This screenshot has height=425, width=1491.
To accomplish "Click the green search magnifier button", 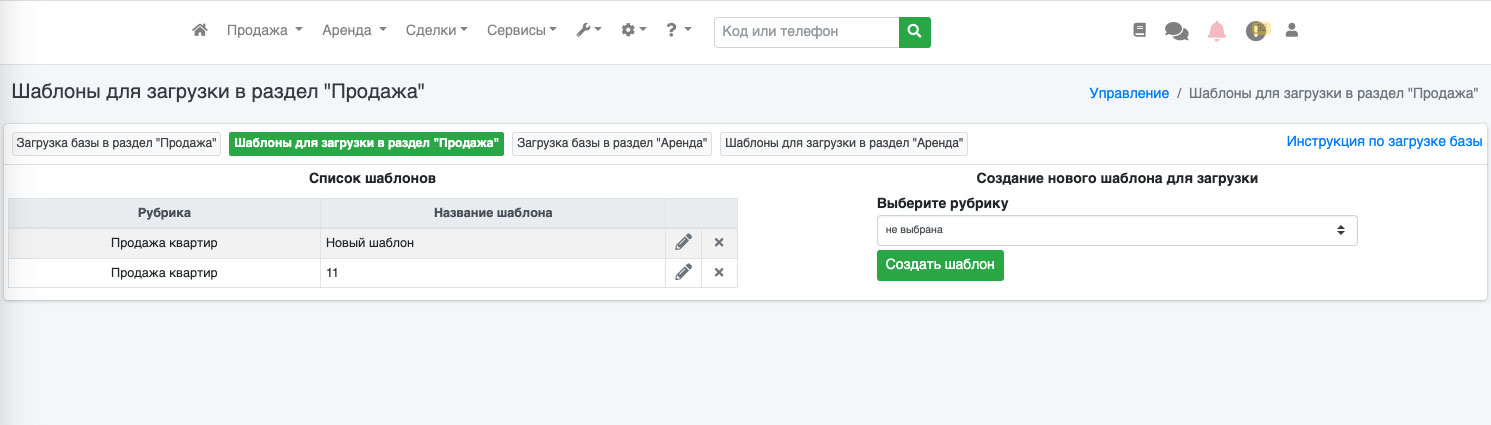I will click(x=915, y=32).
